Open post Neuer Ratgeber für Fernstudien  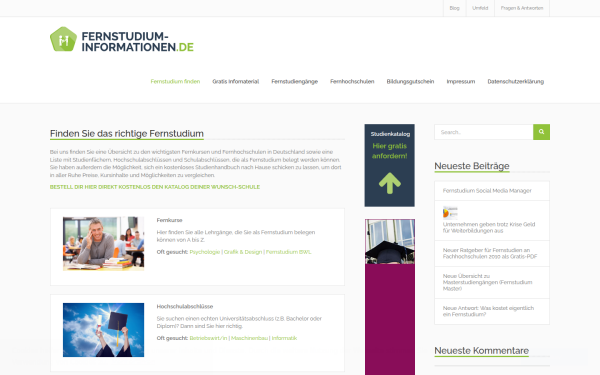490,253
